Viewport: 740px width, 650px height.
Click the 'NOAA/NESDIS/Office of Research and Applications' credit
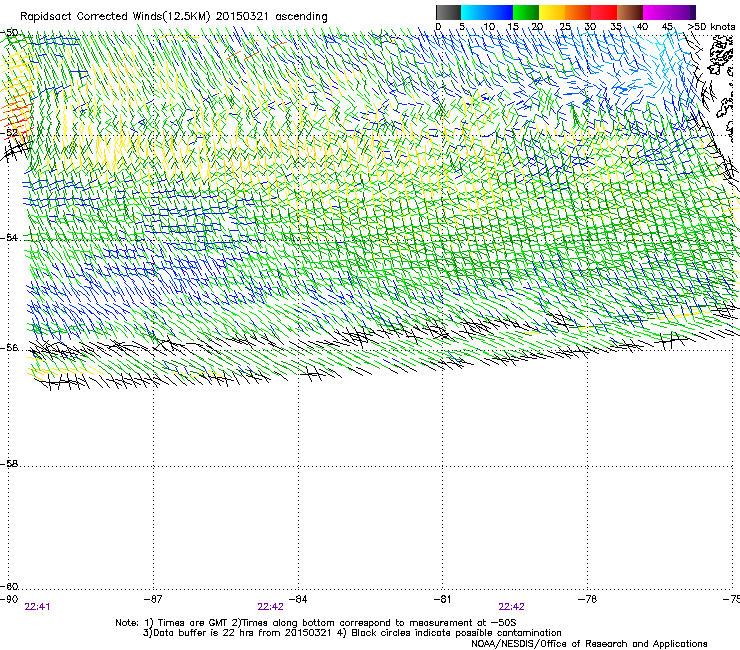(x=589, y=643)
